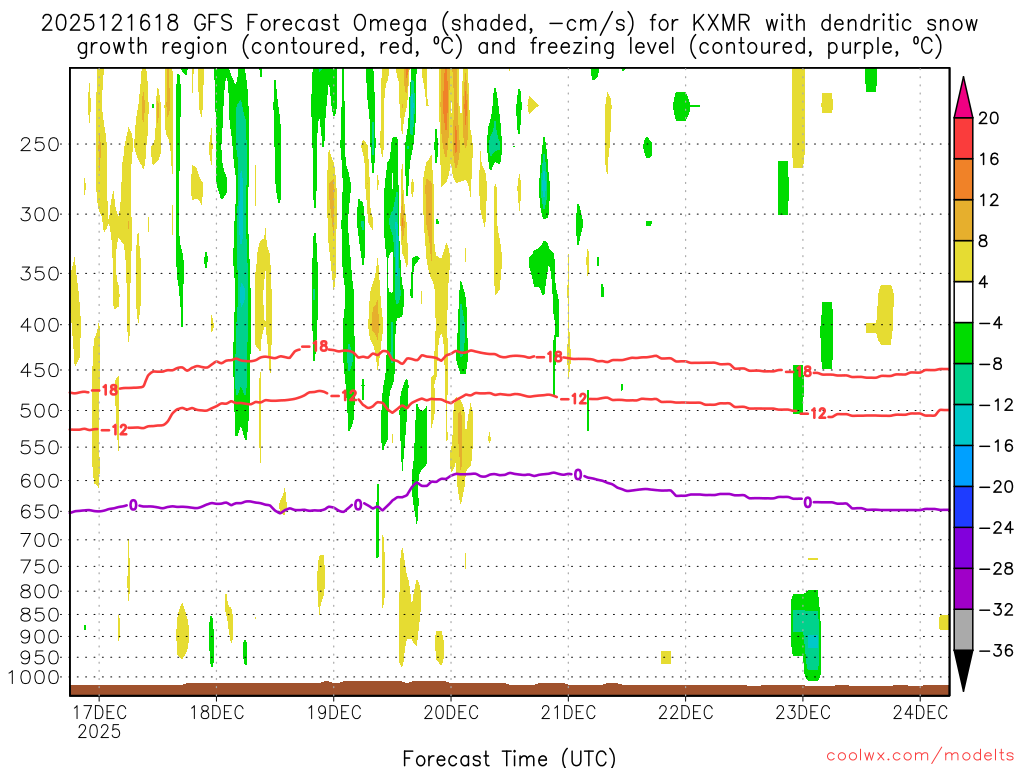Click the 250 pressure level label
Image resolution: width=1024 pixels, height=768 pixels.
40,144
